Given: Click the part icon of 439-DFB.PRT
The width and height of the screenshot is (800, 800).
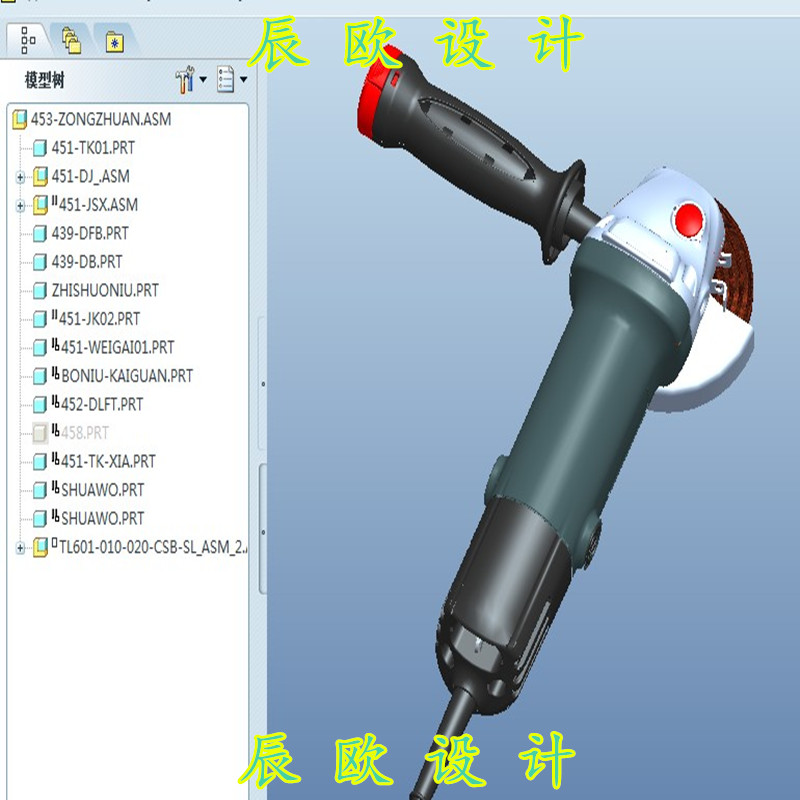Looking at the screenshot, I should pyautogui.click(x=40, y=234).
